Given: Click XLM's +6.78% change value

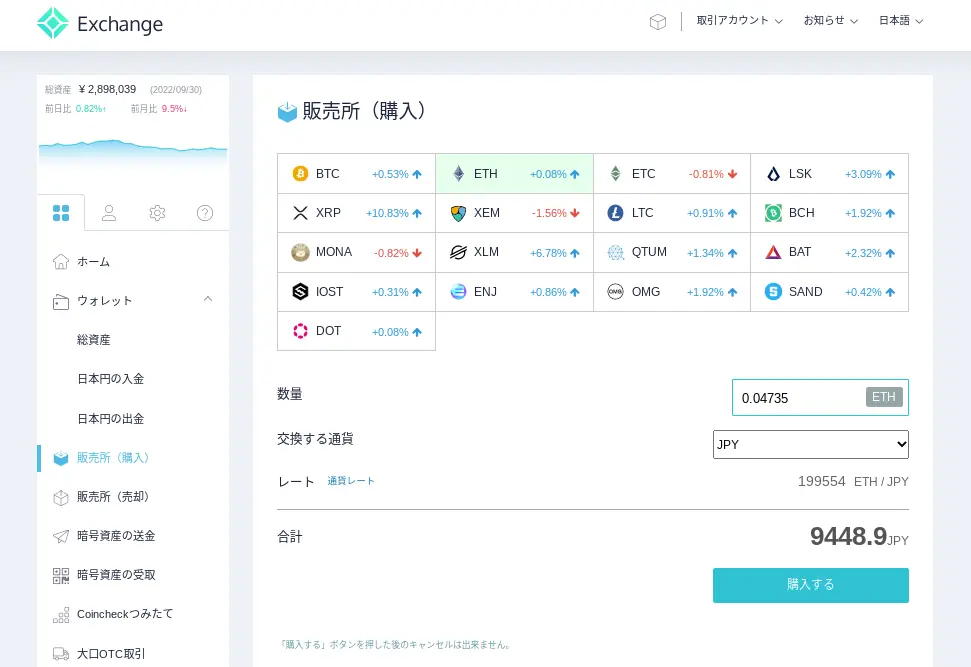Looking at the screenshot, I should [548, 253].
